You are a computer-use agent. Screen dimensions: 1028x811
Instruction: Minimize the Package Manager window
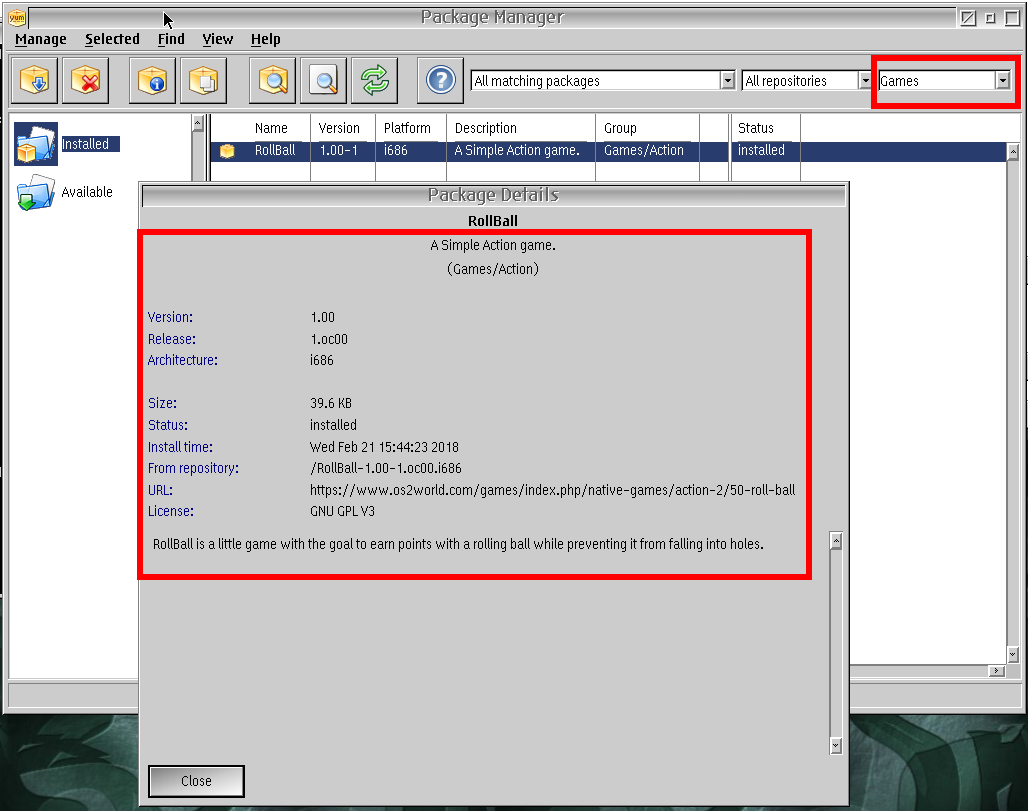(x=991, y=18)
